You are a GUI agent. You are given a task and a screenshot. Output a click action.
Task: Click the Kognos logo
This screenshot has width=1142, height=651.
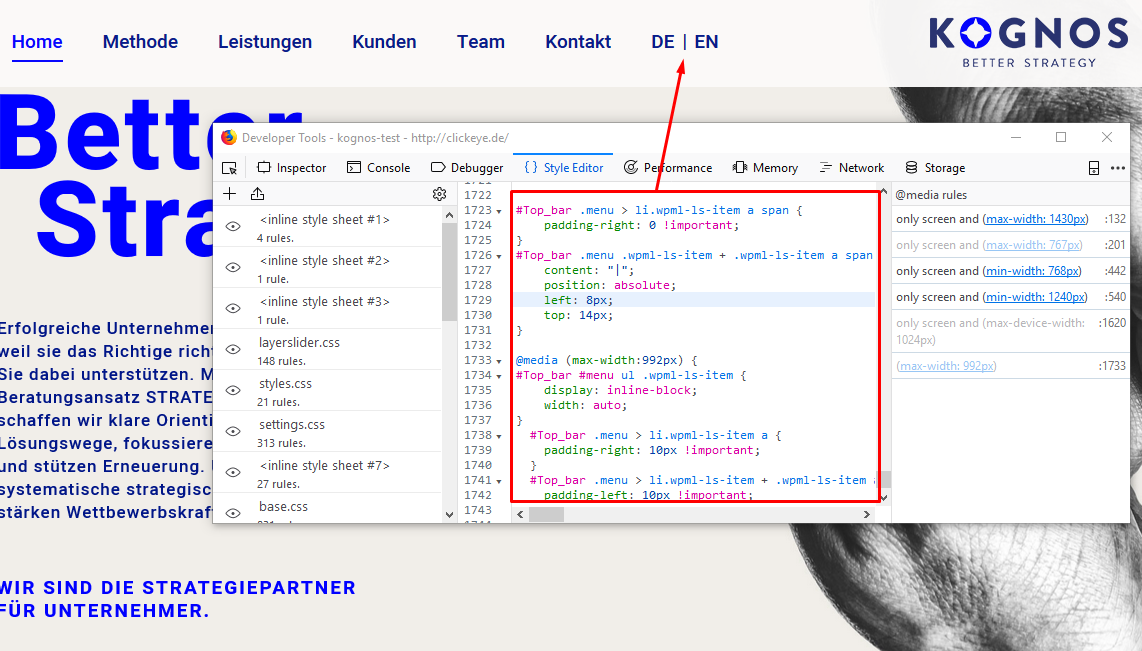pos(1028,42)
